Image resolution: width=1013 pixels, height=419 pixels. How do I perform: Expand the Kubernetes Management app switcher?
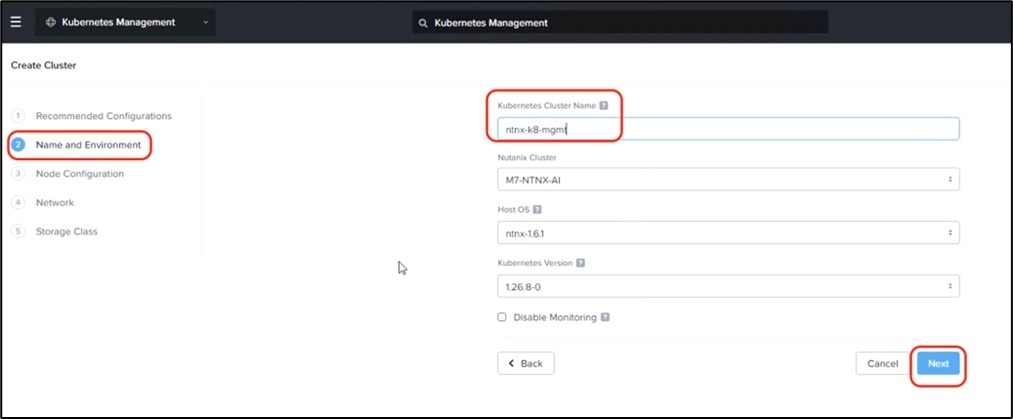pos(125,23)
